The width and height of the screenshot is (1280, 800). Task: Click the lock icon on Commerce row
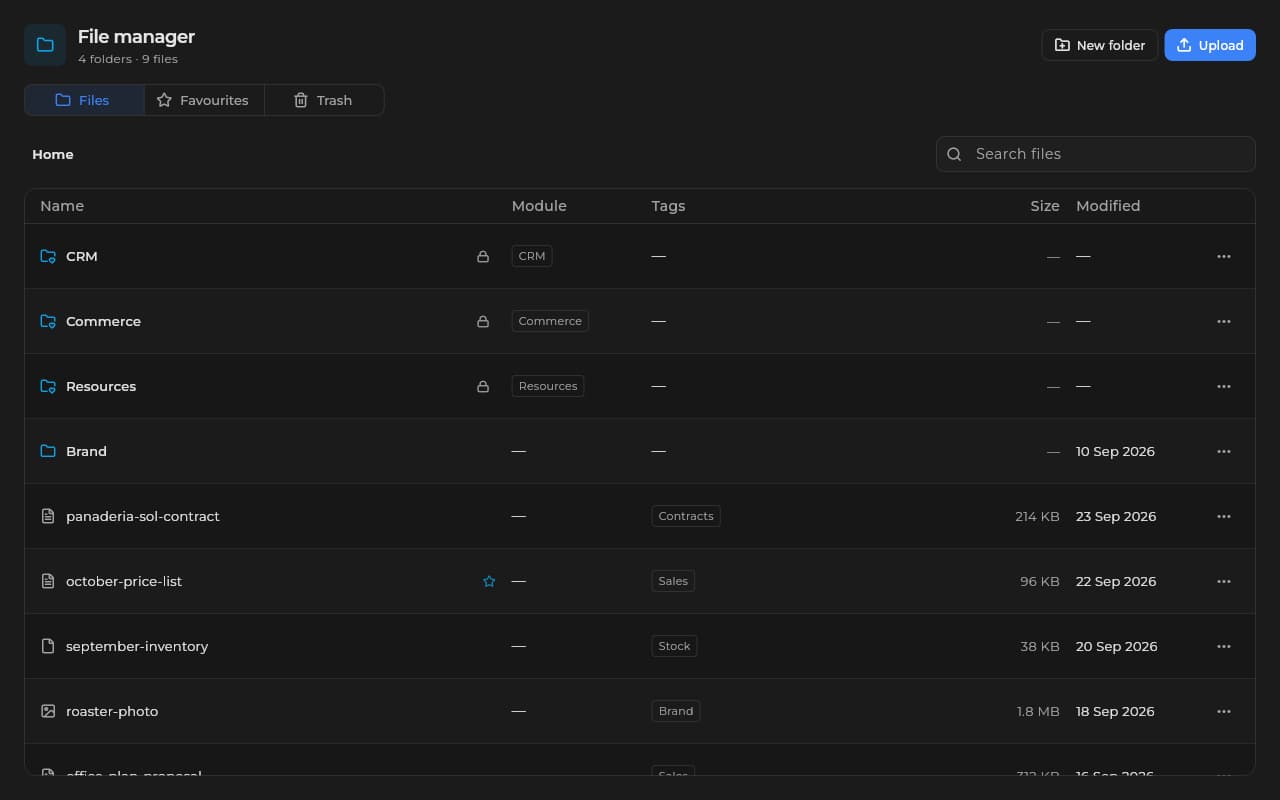483,321
